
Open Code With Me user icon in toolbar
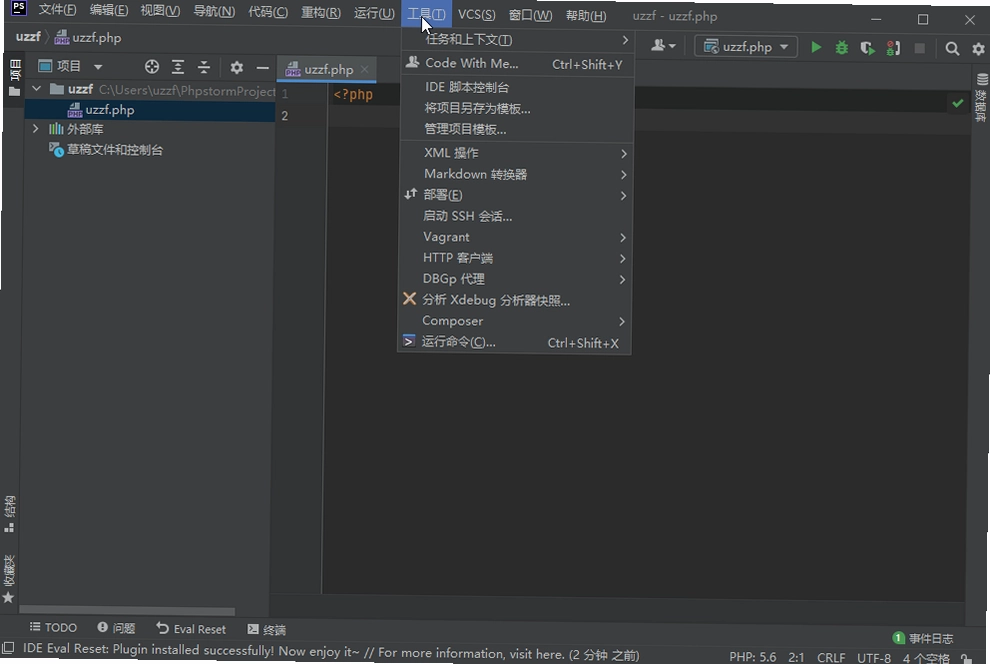click(663, 45)
